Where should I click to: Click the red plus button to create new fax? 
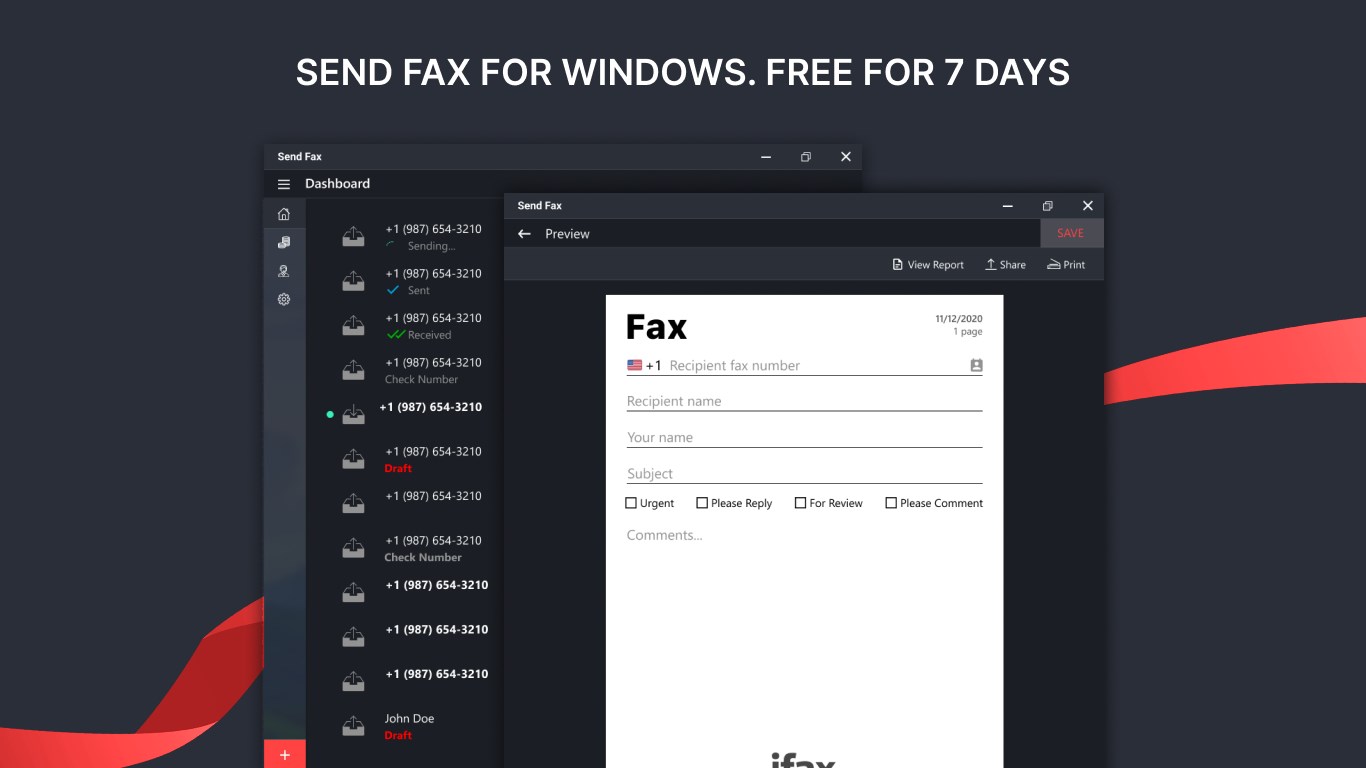pos(285,754)
